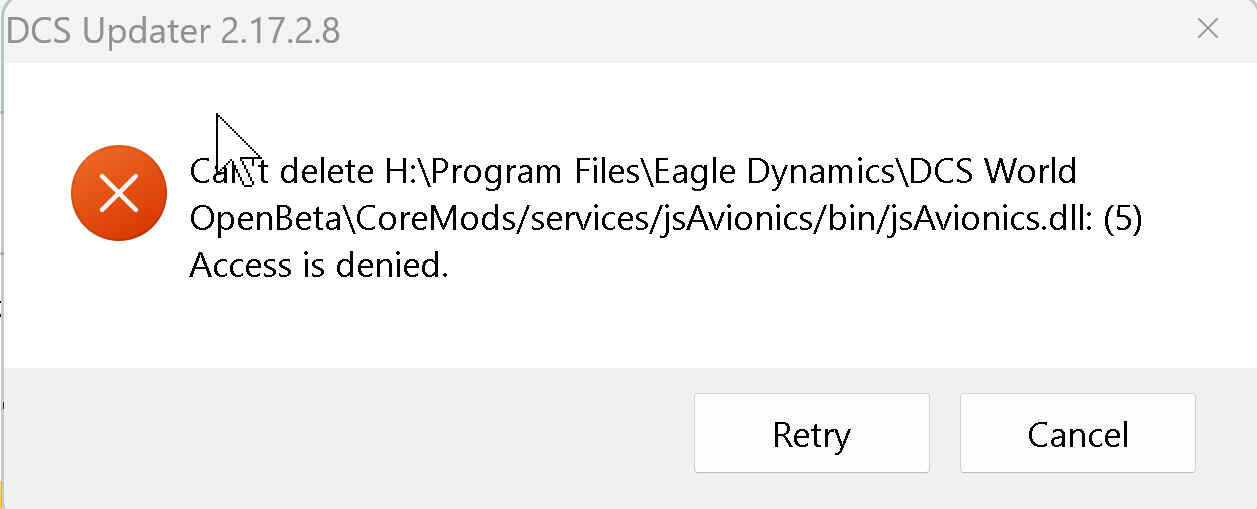Click the empty title bar area of dialog
The image size is (1257, 509).
coord(760,30)
